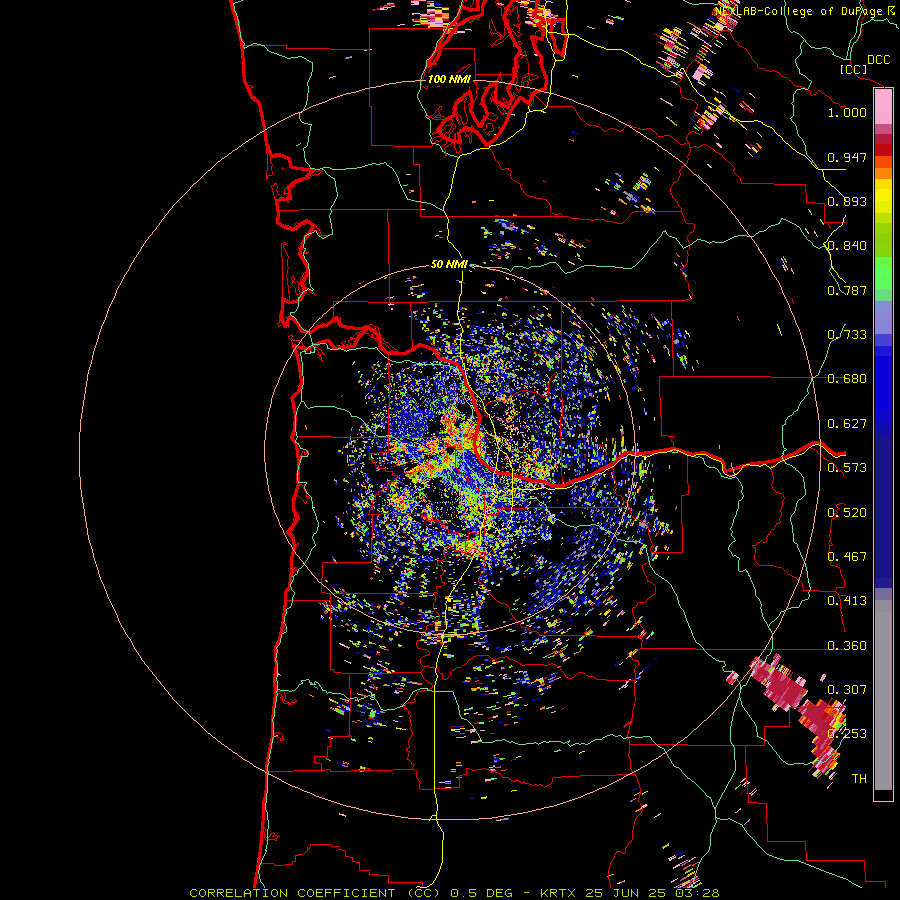Select the dark navy color bar segment

point(883,511)
